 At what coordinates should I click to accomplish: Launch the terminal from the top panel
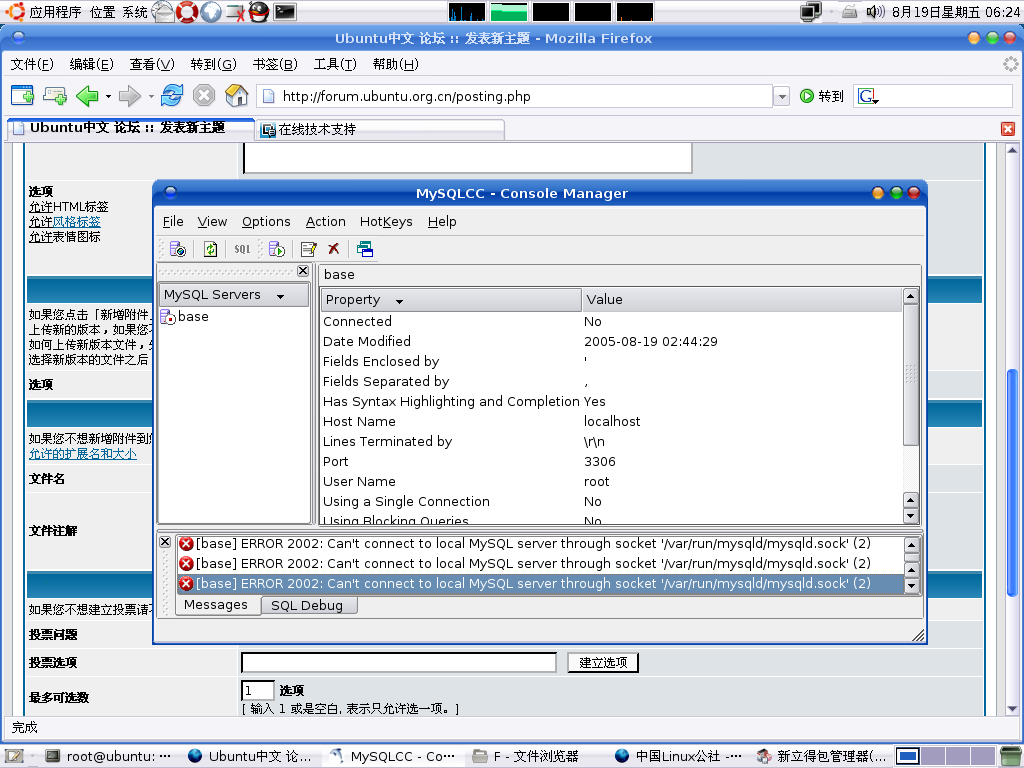(285, 12)
